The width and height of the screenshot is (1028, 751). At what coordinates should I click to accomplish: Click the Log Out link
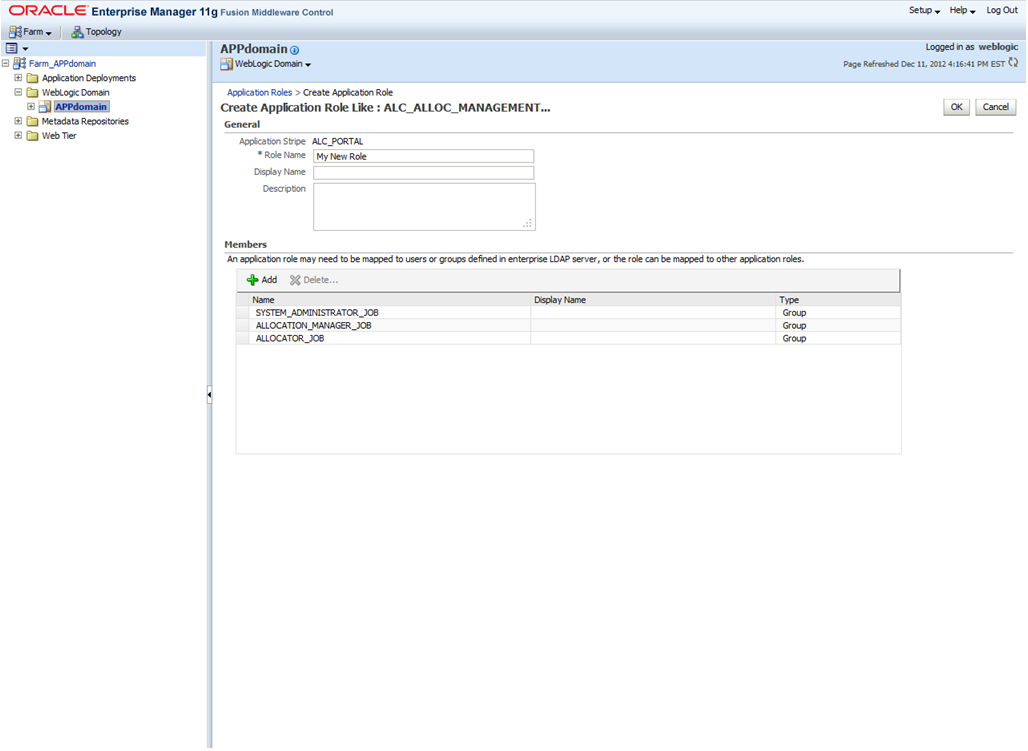(1001, 10)
